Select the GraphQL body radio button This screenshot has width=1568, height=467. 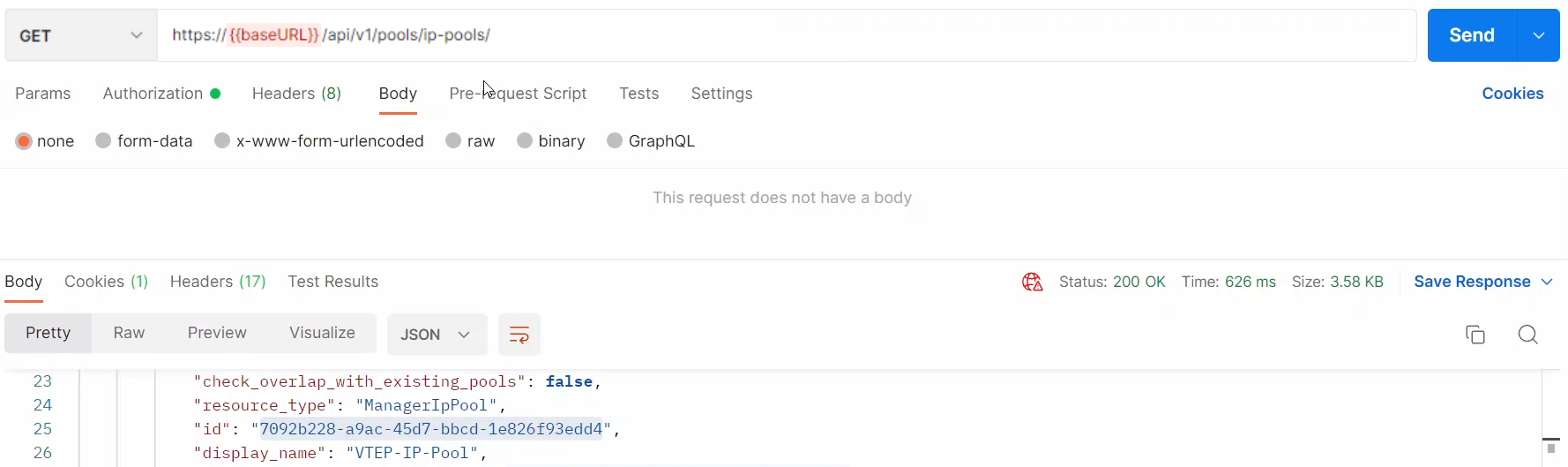coord(616,141)
